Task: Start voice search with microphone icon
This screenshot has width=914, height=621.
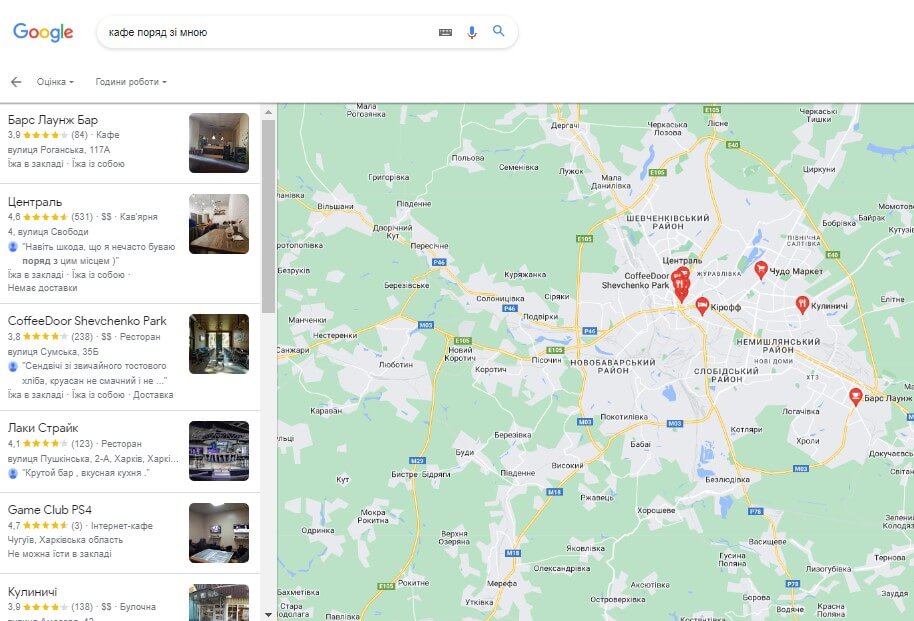Action: (472, 32)
